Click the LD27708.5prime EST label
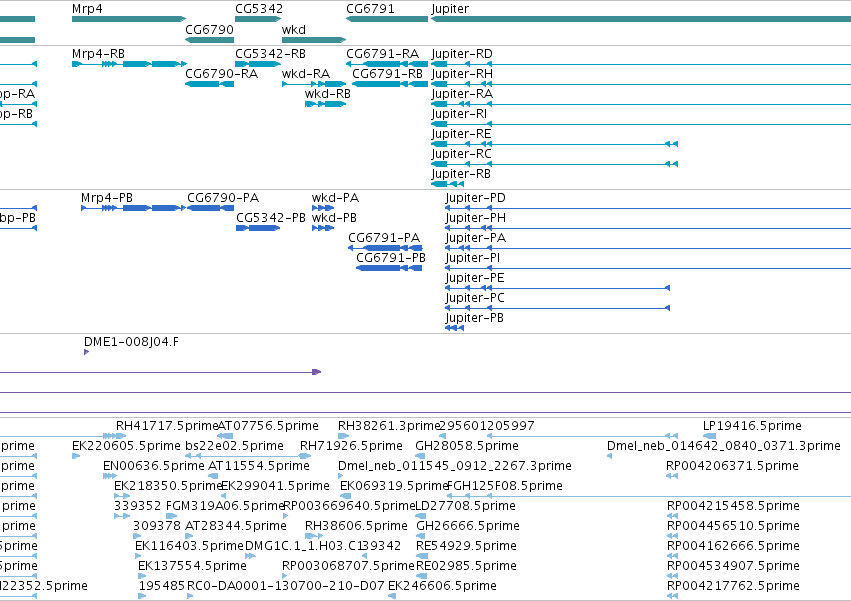Viewport: 851px width, 601px height. [465, 506]
